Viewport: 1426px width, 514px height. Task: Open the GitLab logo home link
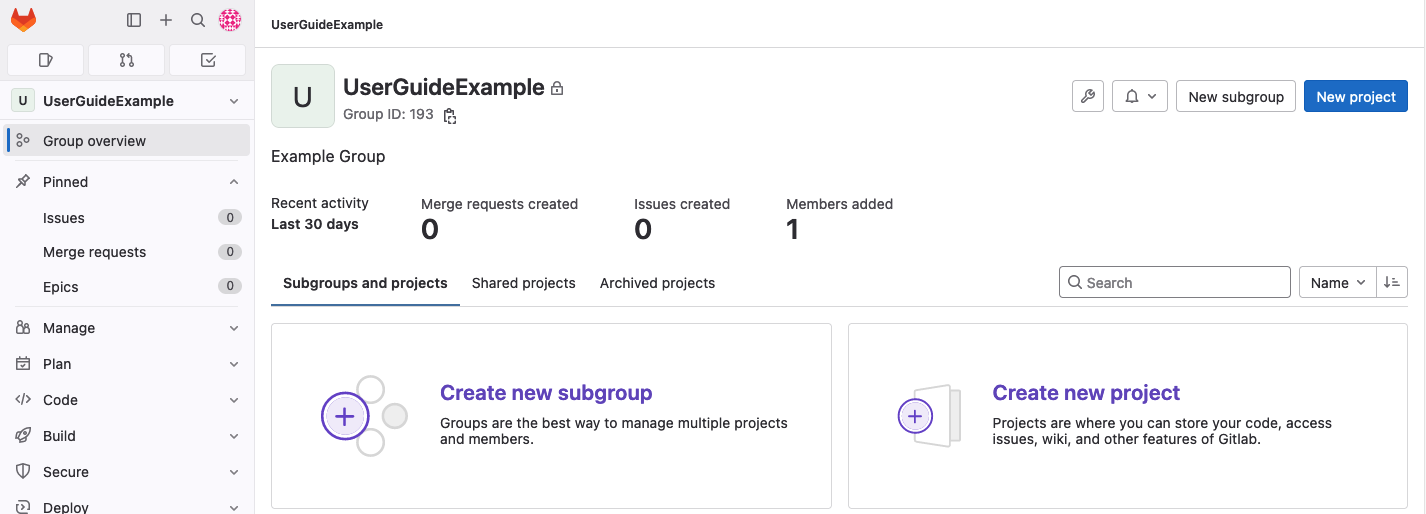pyautogui.click(x=23, y=19)
